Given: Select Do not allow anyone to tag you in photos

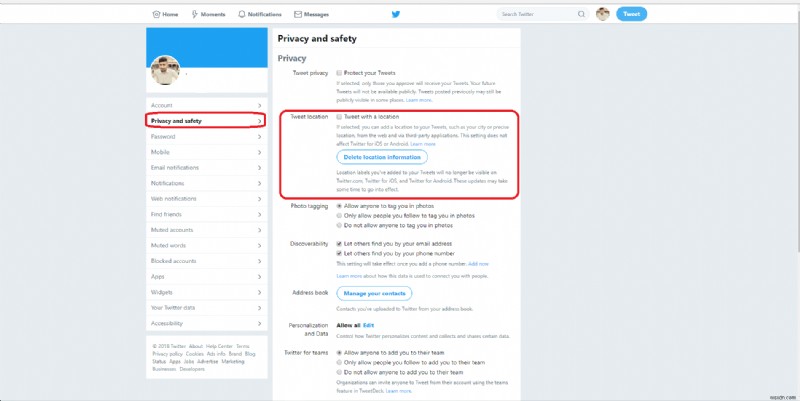Looking at the screenshot, I should [x=340, y=225].
